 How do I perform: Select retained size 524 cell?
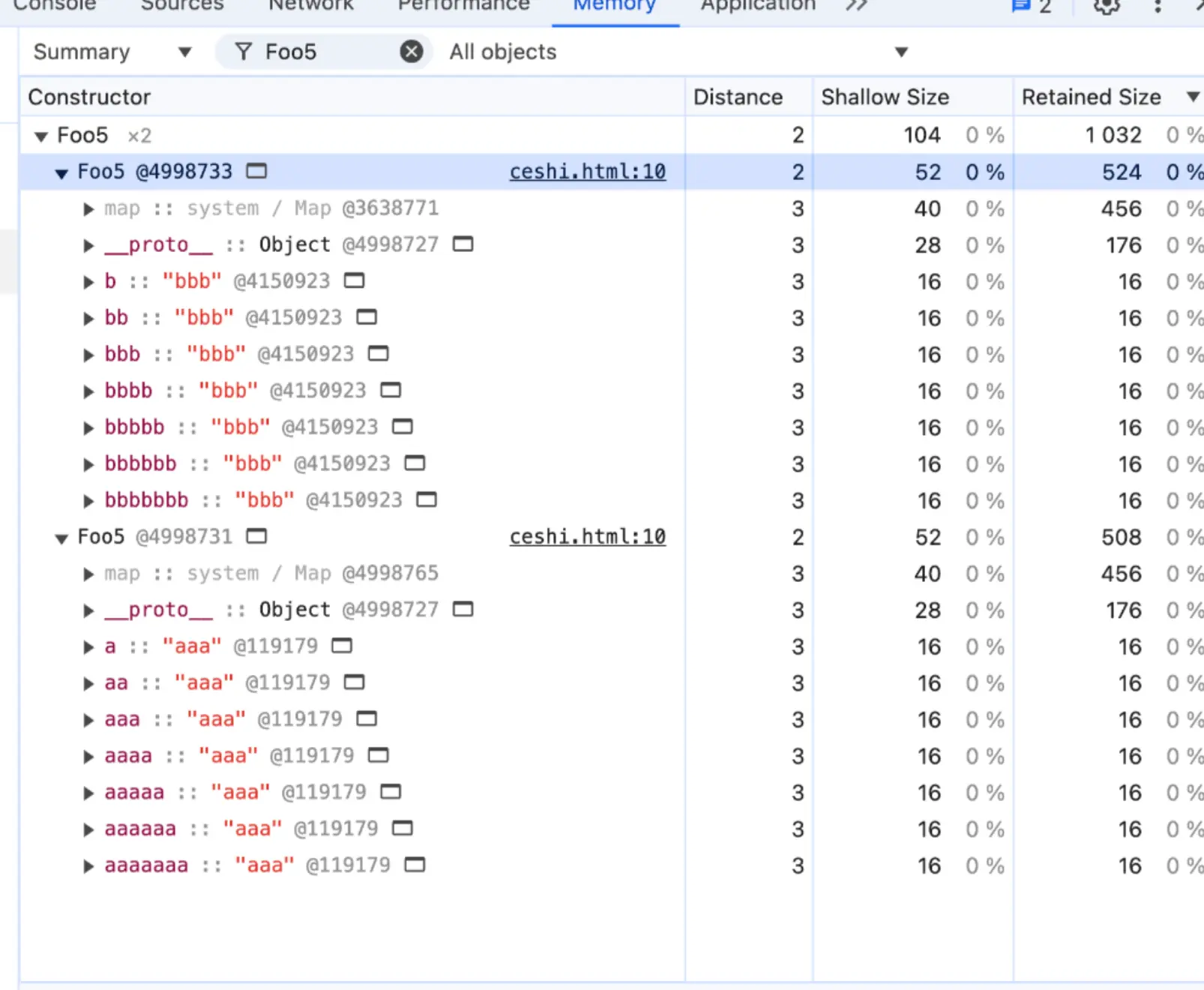point(1122,172)
